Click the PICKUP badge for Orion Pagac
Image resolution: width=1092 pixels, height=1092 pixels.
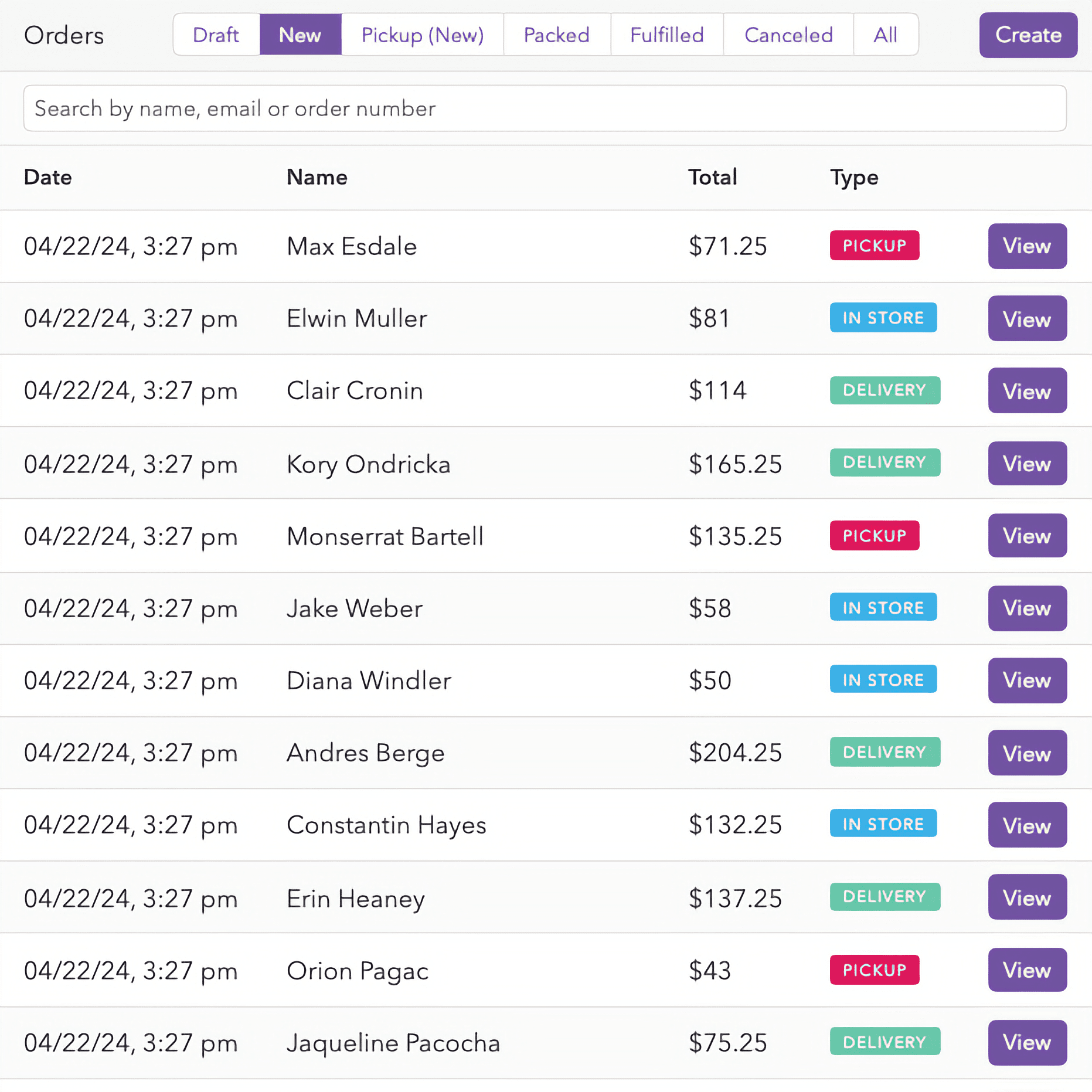[874, 970]
